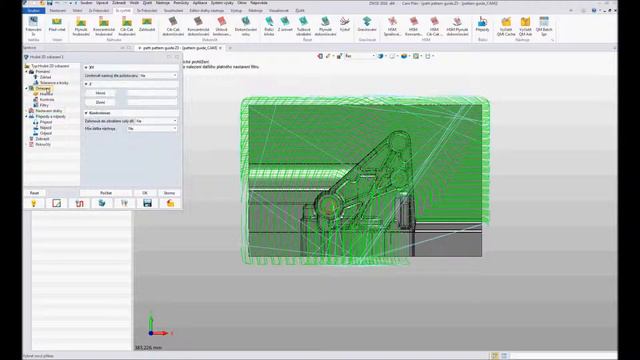640x360 pixels.
Task: Select the HSM Spirálové operation icon
Action: pos(392,27)
